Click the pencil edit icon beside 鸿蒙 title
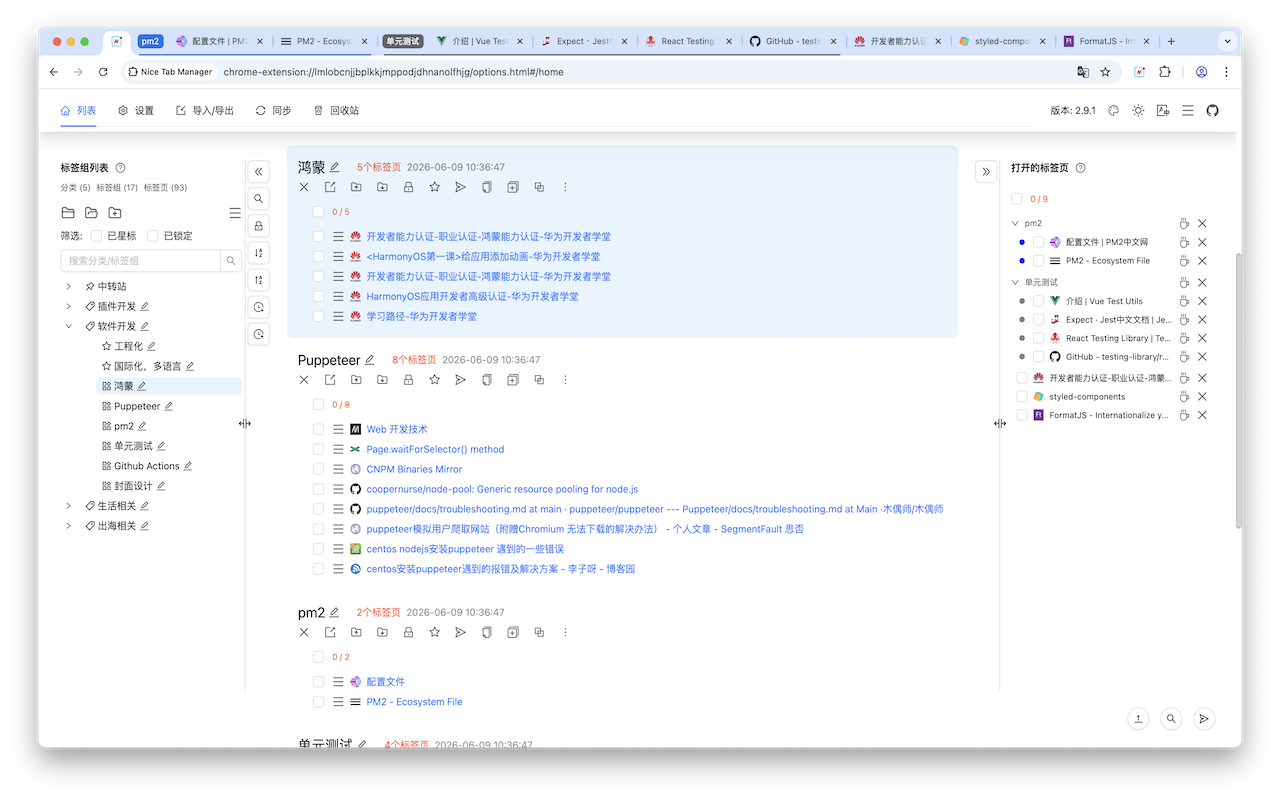 [335, 167]
